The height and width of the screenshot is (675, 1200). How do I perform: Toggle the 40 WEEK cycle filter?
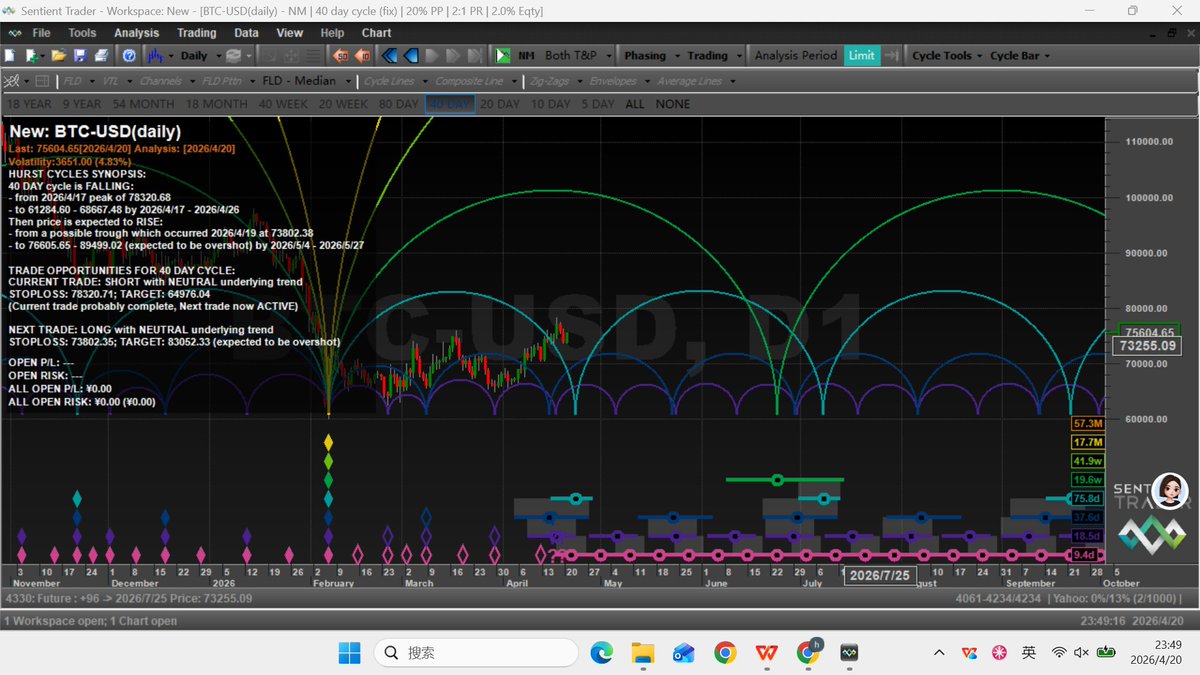283,104
